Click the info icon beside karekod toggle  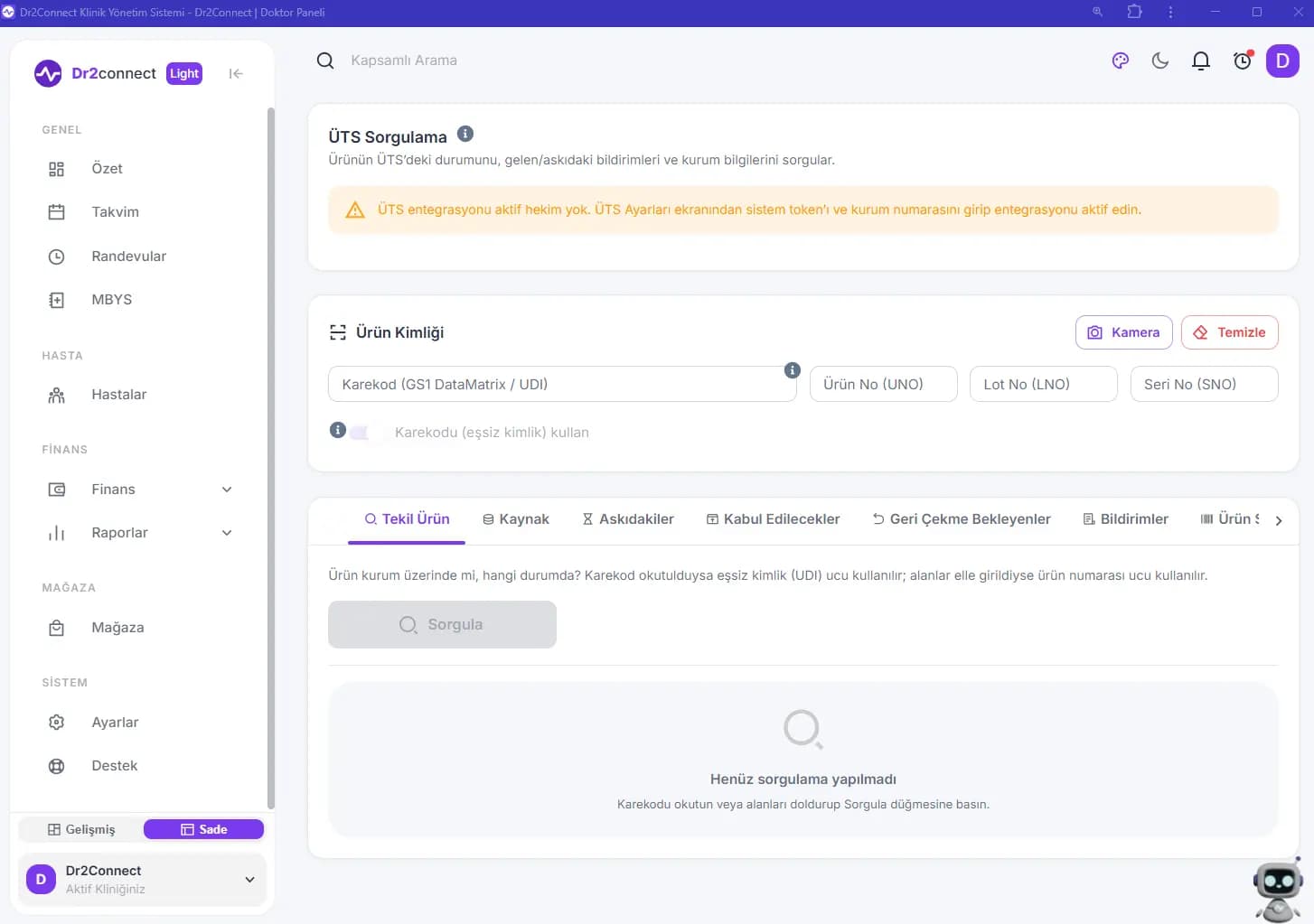pyautogui.click(x=338, y=430)
